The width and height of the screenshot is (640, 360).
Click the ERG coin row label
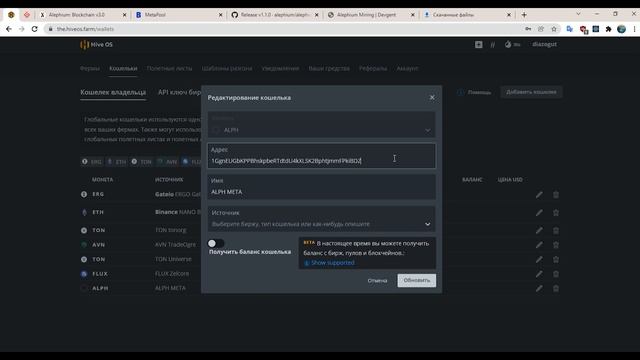coord(98,194)
